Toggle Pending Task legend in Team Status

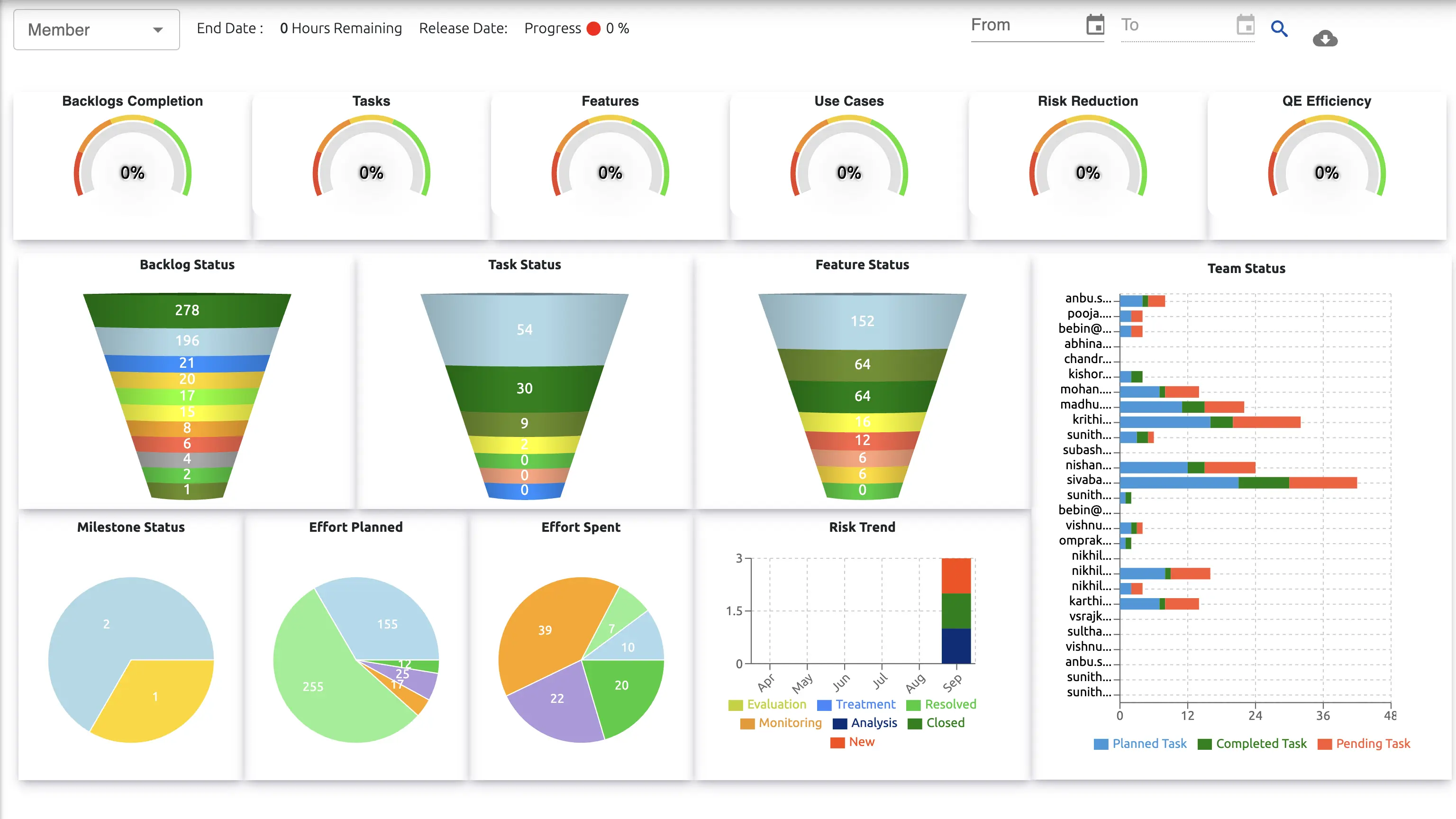coord(1364,744)
